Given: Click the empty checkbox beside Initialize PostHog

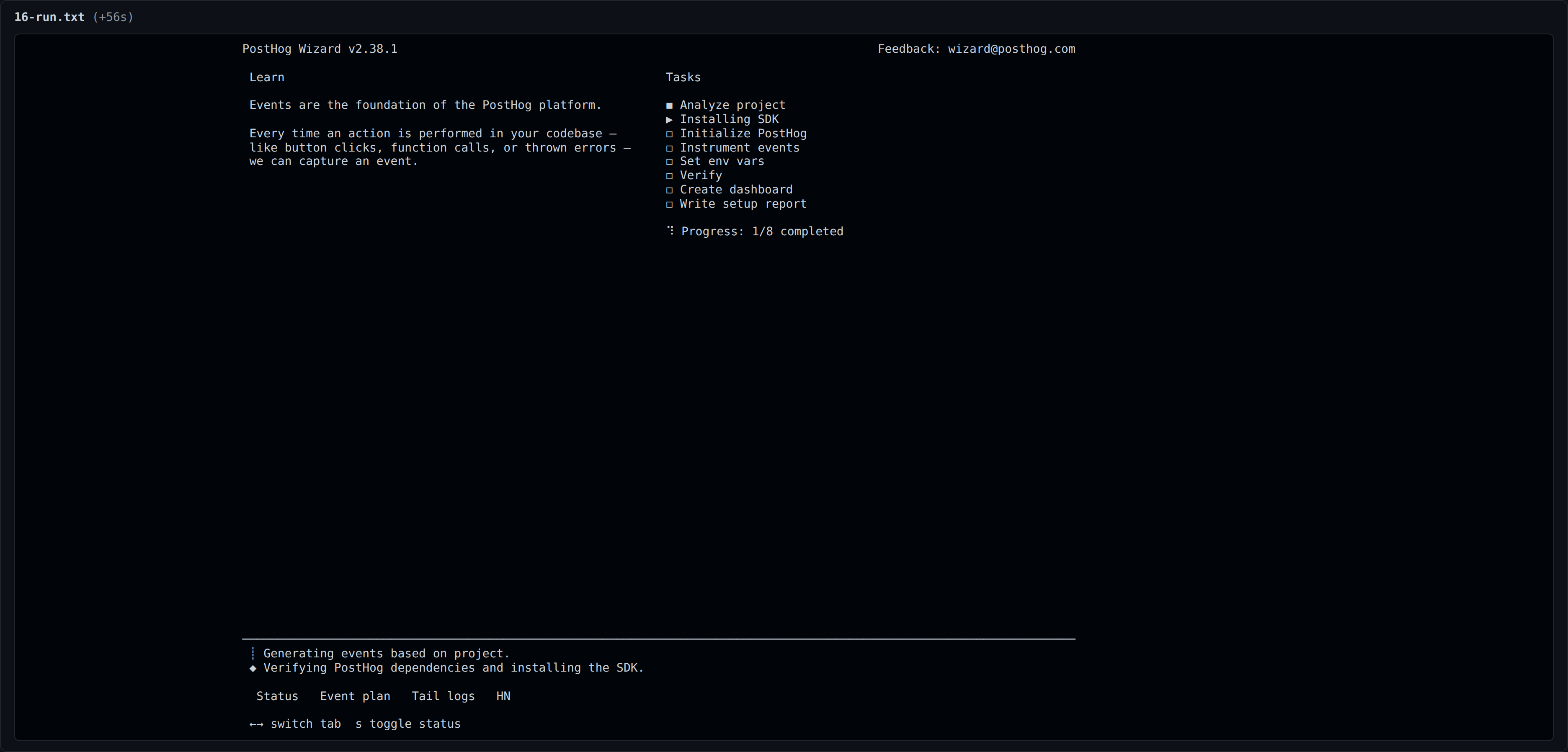Looking at the screenshot, I should coord(670,134).
